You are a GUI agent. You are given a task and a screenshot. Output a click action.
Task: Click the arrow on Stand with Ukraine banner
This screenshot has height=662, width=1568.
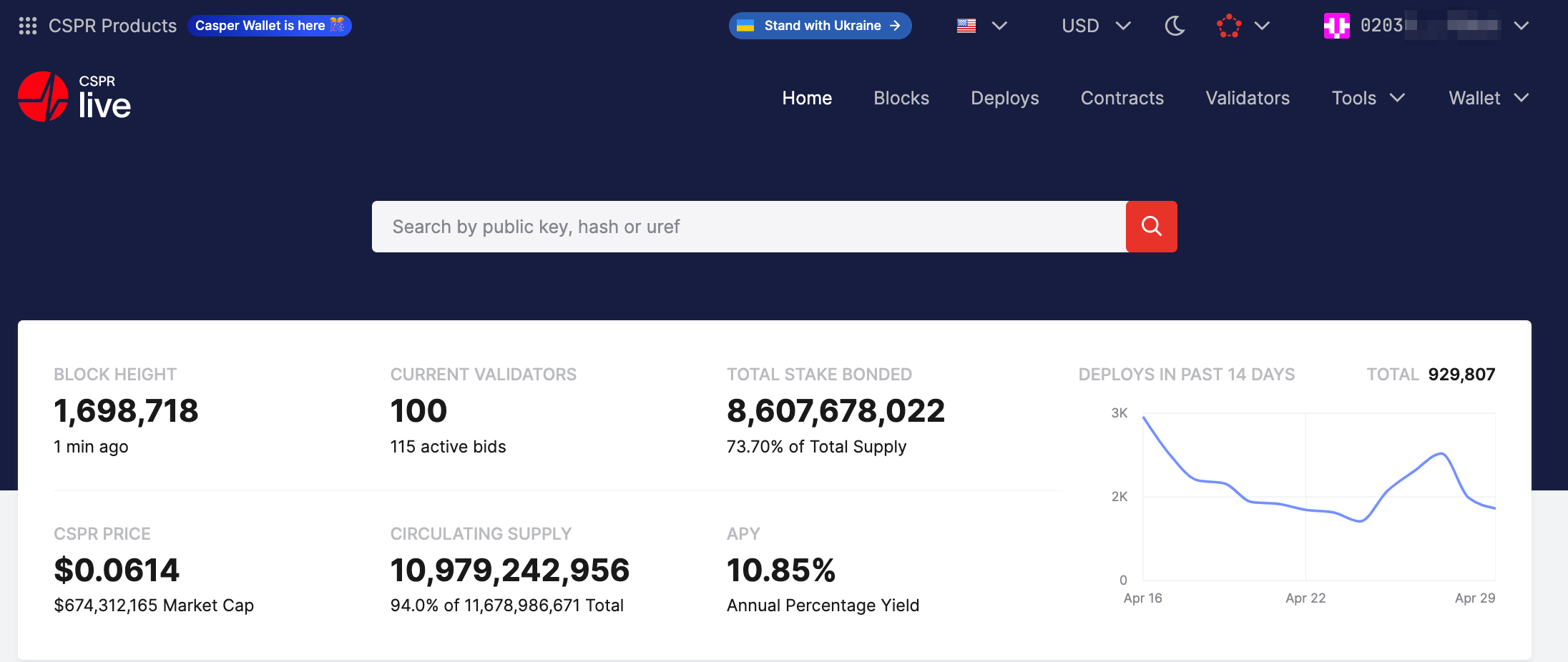click(896, 25)
